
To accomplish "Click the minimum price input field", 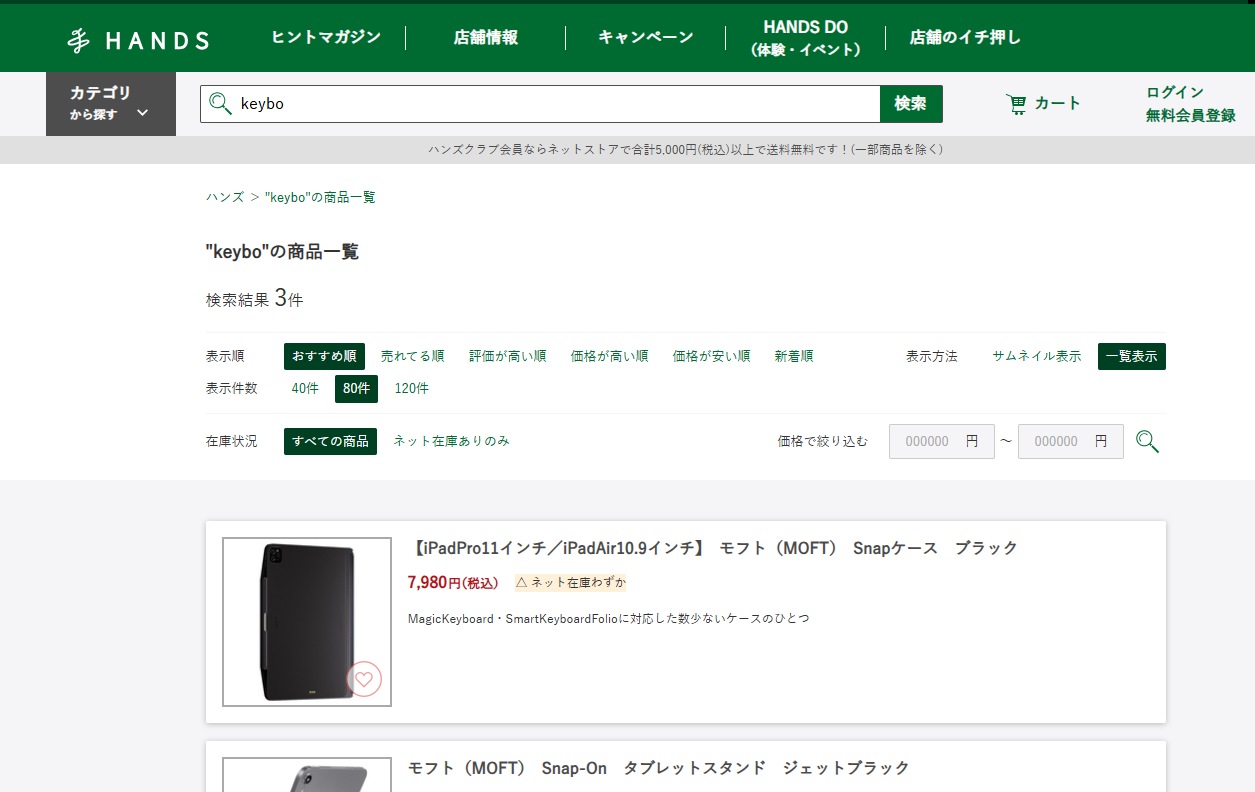I will 942,441.
